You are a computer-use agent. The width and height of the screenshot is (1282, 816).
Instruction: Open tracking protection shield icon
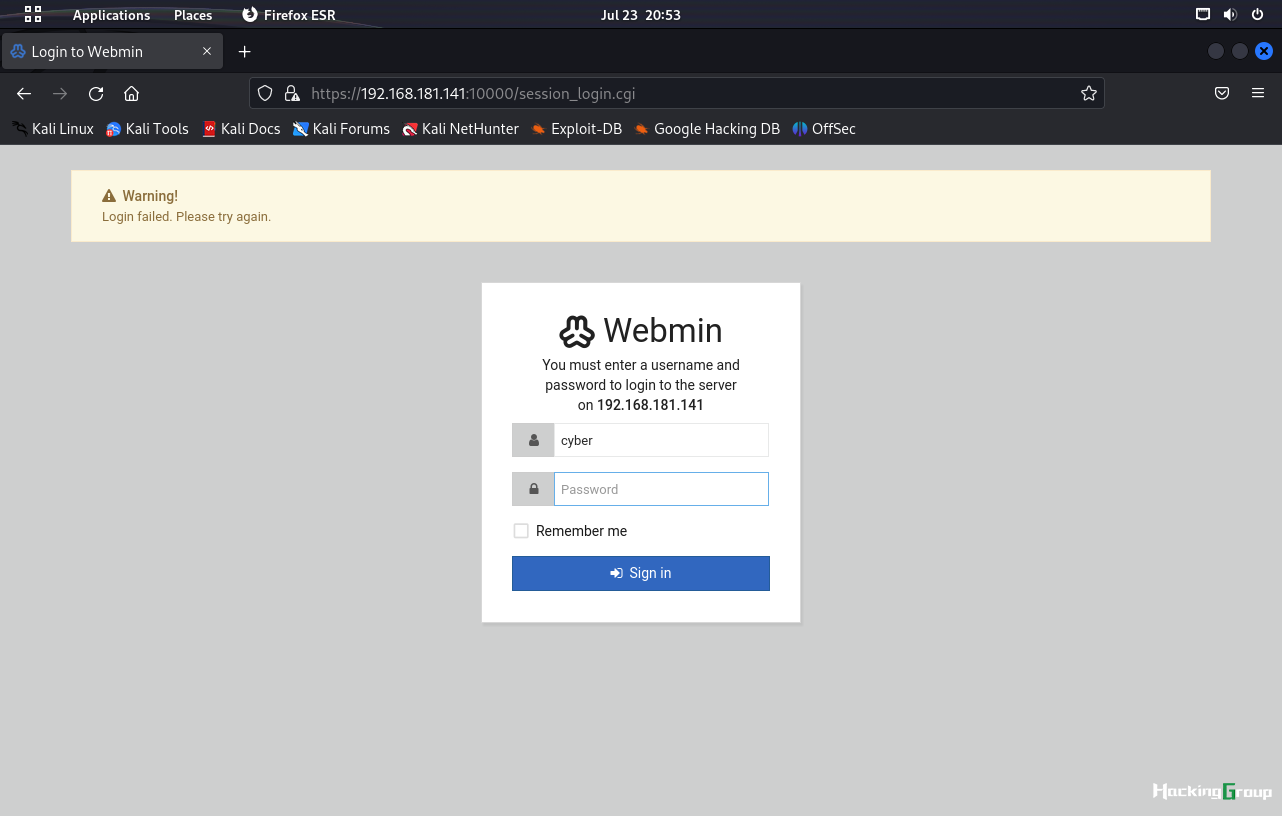(265, 94)
